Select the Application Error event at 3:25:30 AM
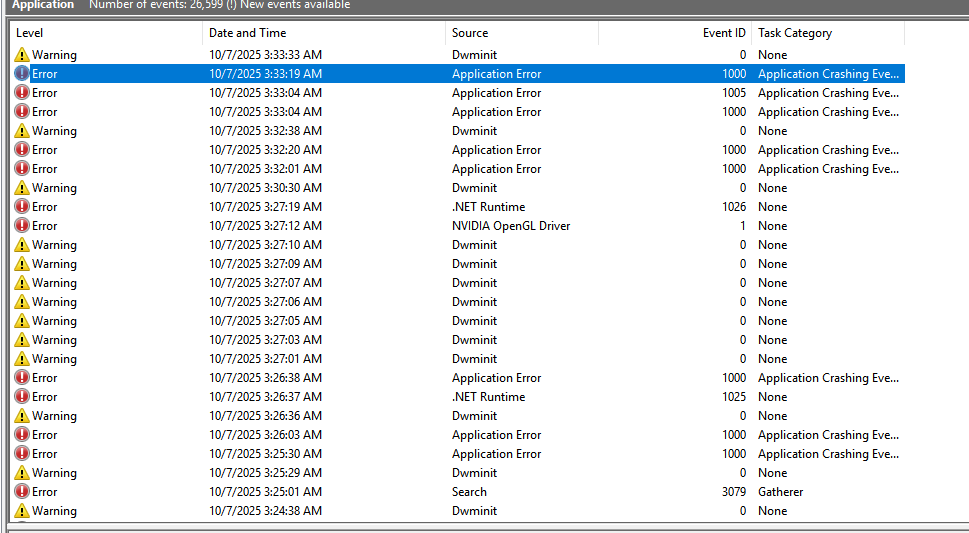Screen dimensions: 969x533 [496, 454]
